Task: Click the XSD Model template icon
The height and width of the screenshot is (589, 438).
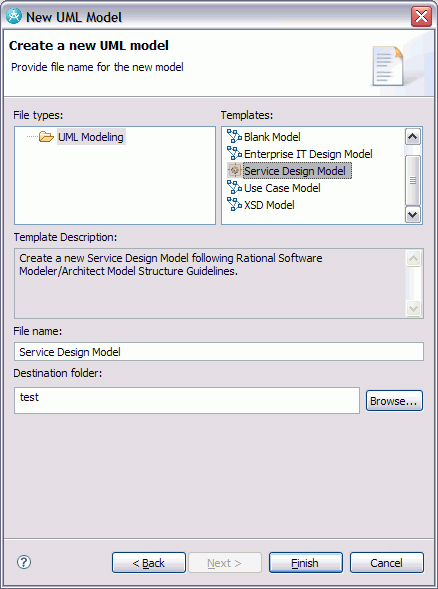Action: tap(234, 204)
